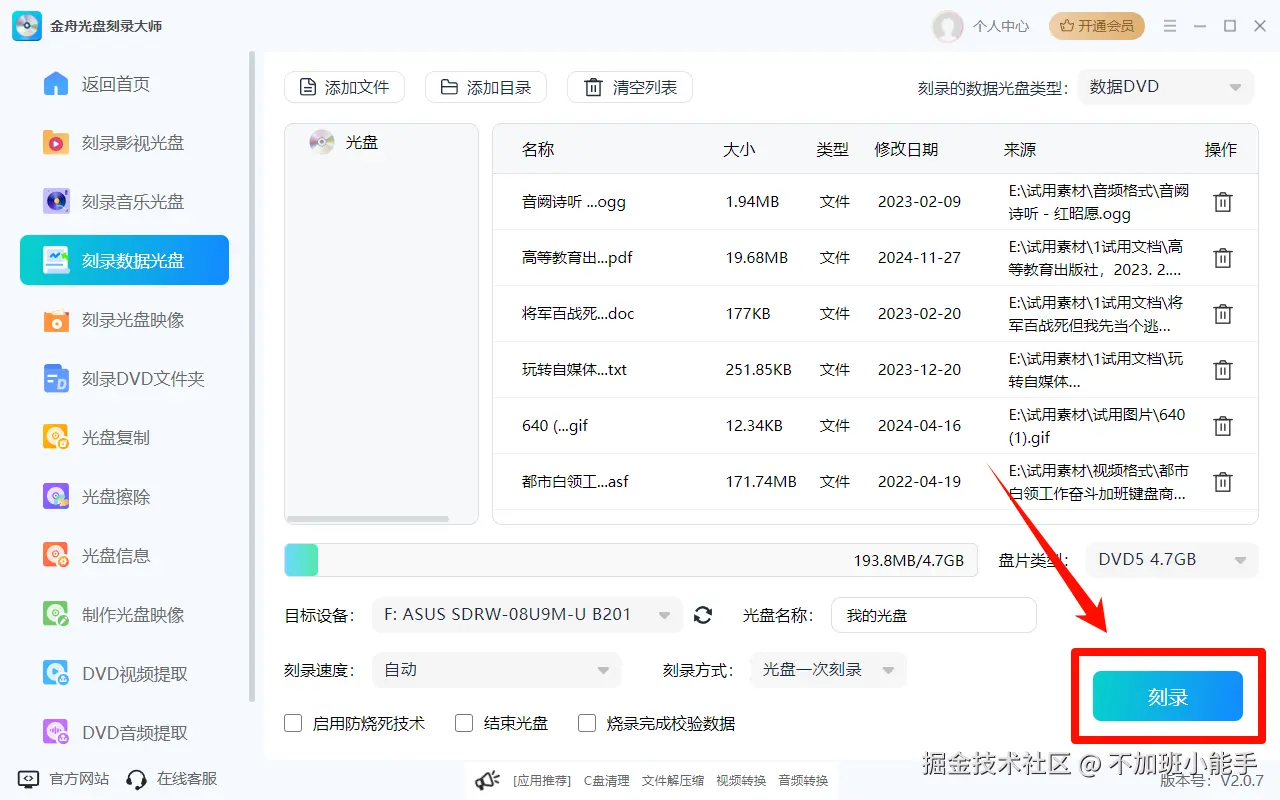Delete the 高等教育出 pdf file row
This screenshot has height=800, width=1280.
point(1222,258)
